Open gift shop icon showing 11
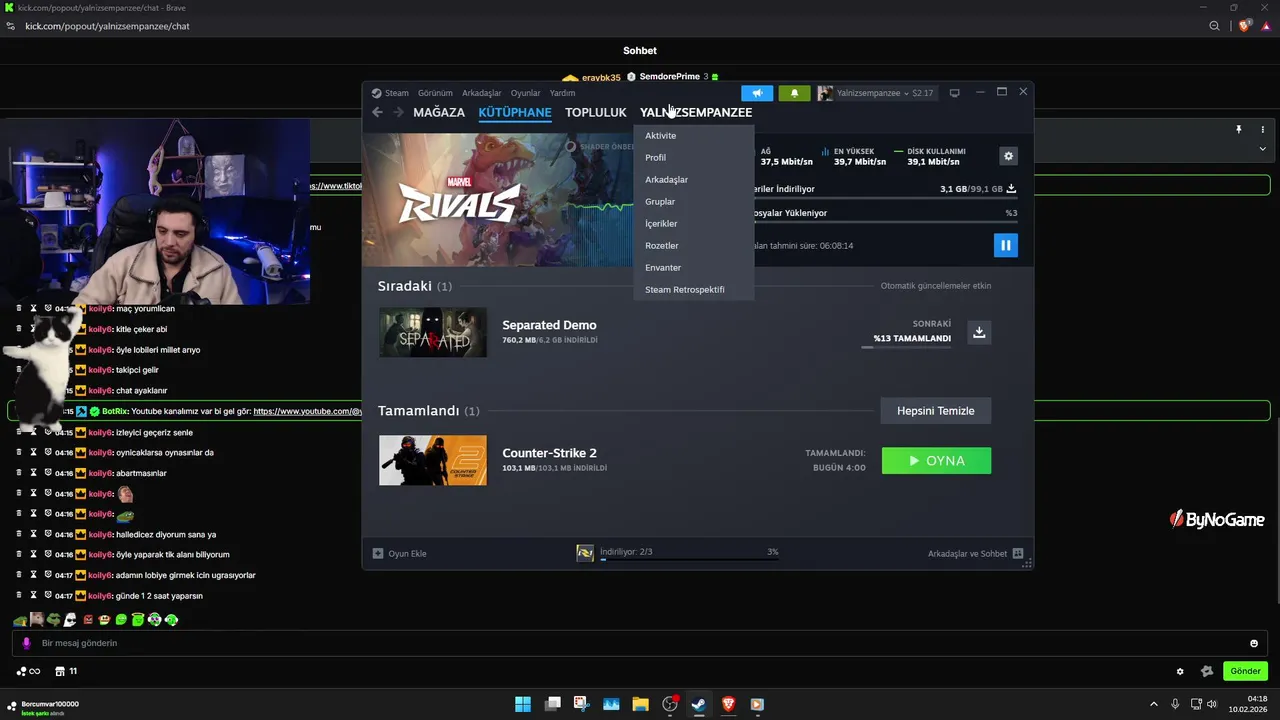This screenshot has width=1280, height=720. (x=66, y=671)
